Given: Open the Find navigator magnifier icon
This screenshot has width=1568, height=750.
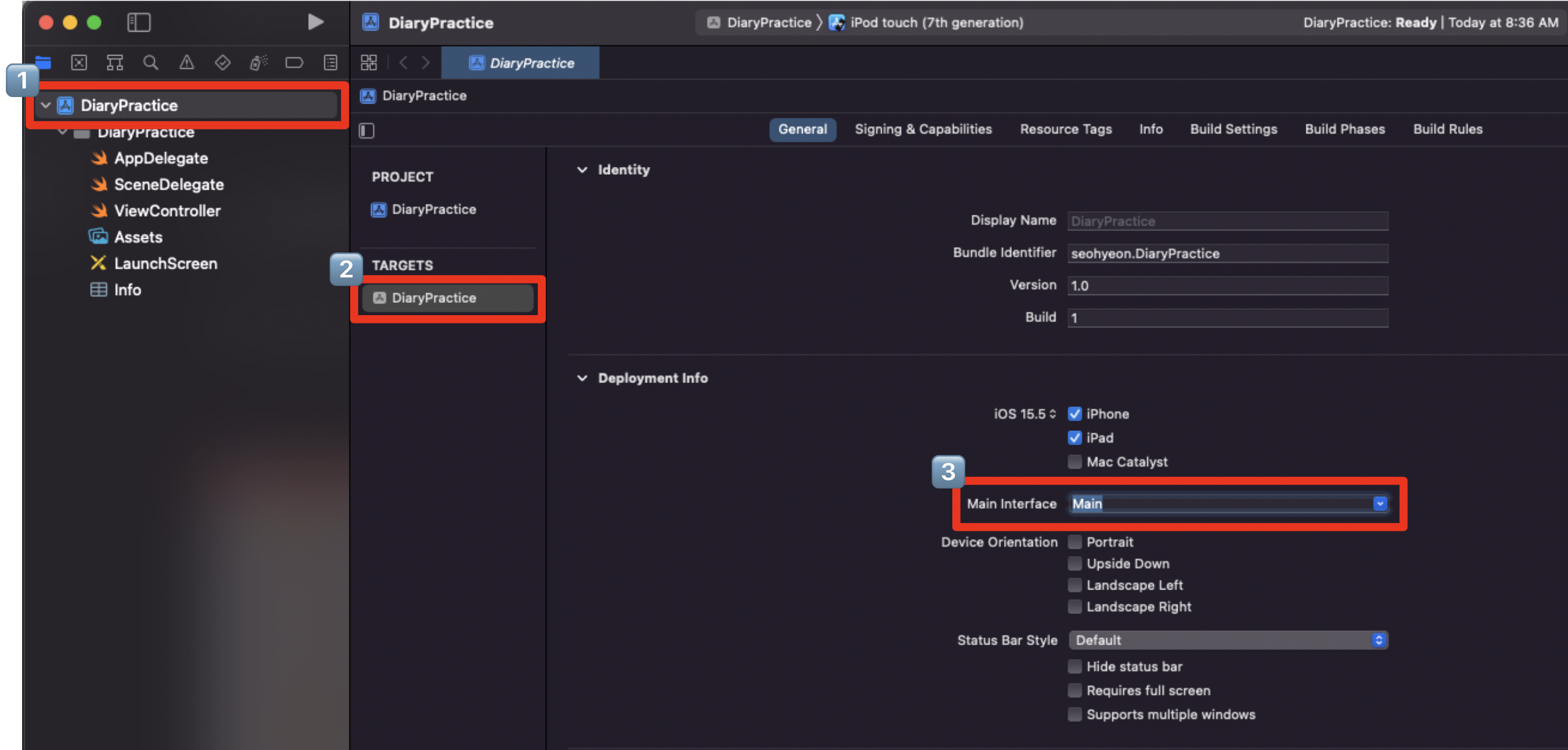Looking at the screenshot, I should 151,62.
